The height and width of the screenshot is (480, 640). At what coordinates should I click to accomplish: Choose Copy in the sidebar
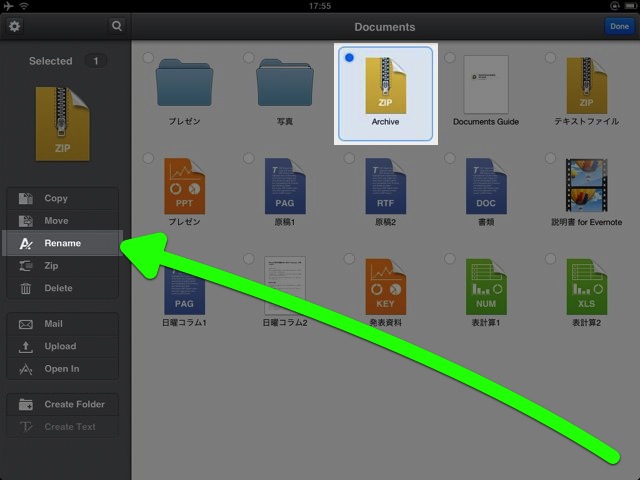click(x=62, y=198)
